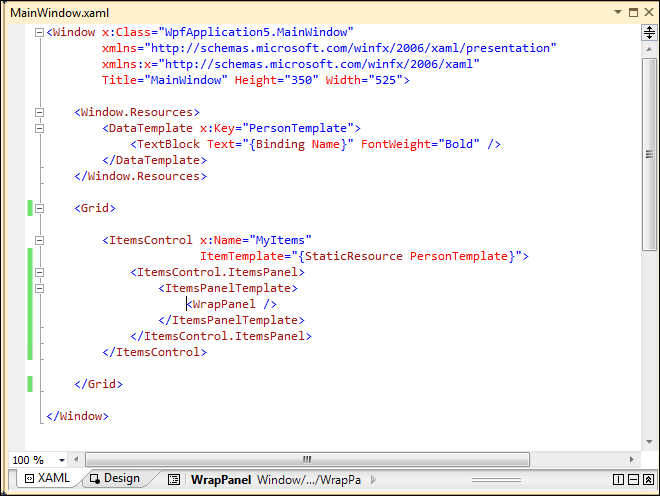Collapse the DataTemplate outline node
Screen dimensions: 660x496
[39, 128]
